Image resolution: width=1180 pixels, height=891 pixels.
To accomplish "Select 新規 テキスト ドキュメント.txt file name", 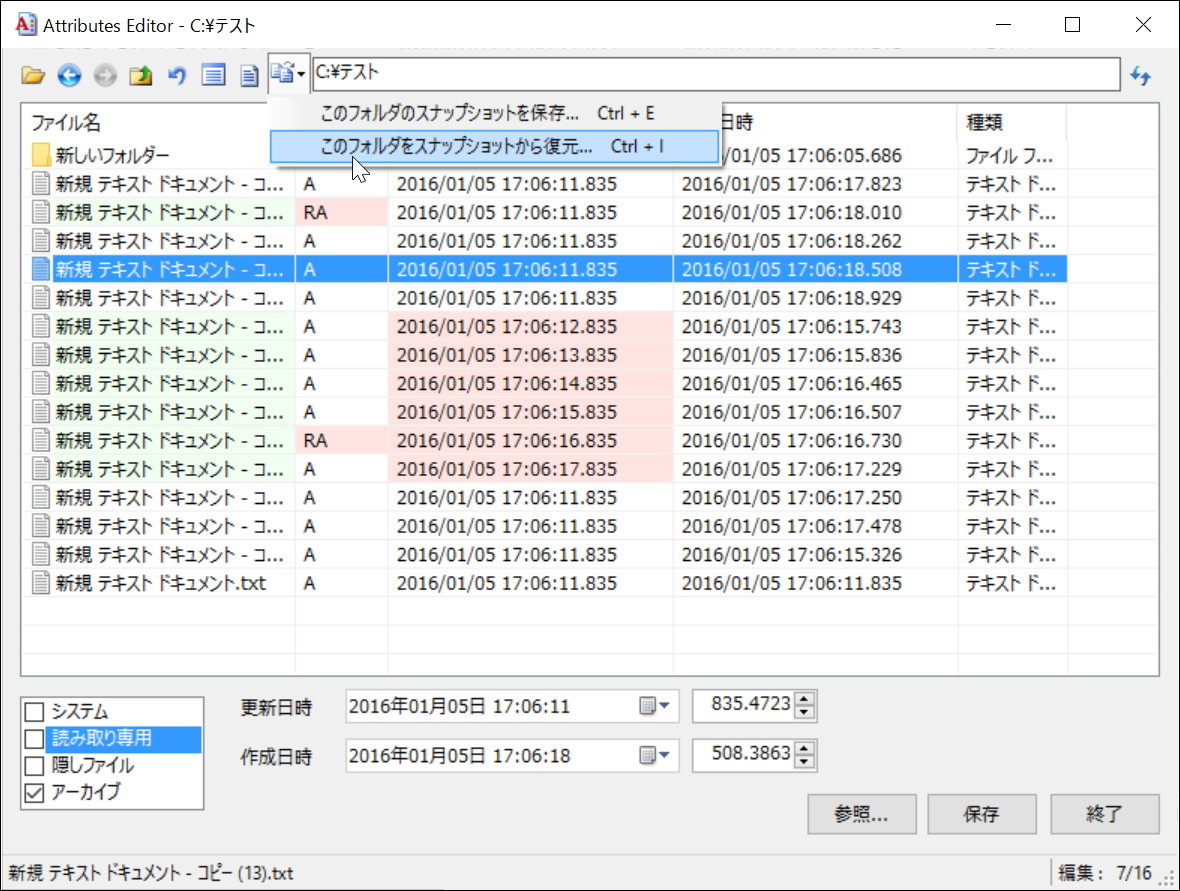I will point(160,583).
